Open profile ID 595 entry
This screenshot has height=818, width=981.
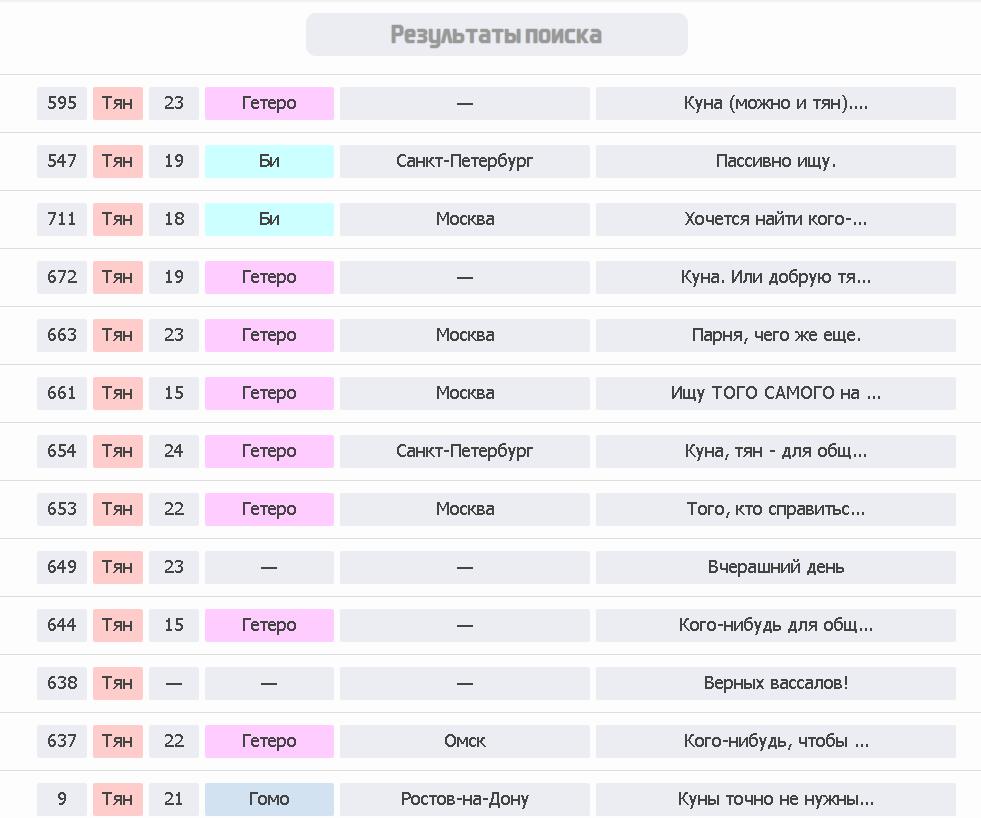62,103
